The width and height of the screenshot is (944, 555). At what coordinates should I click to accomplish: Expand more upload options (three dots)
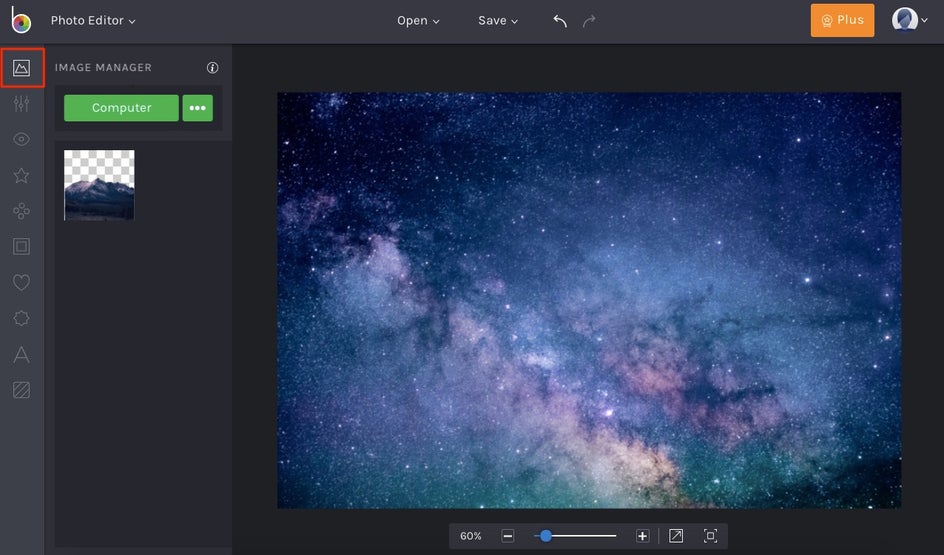click(x=198, y=108)
